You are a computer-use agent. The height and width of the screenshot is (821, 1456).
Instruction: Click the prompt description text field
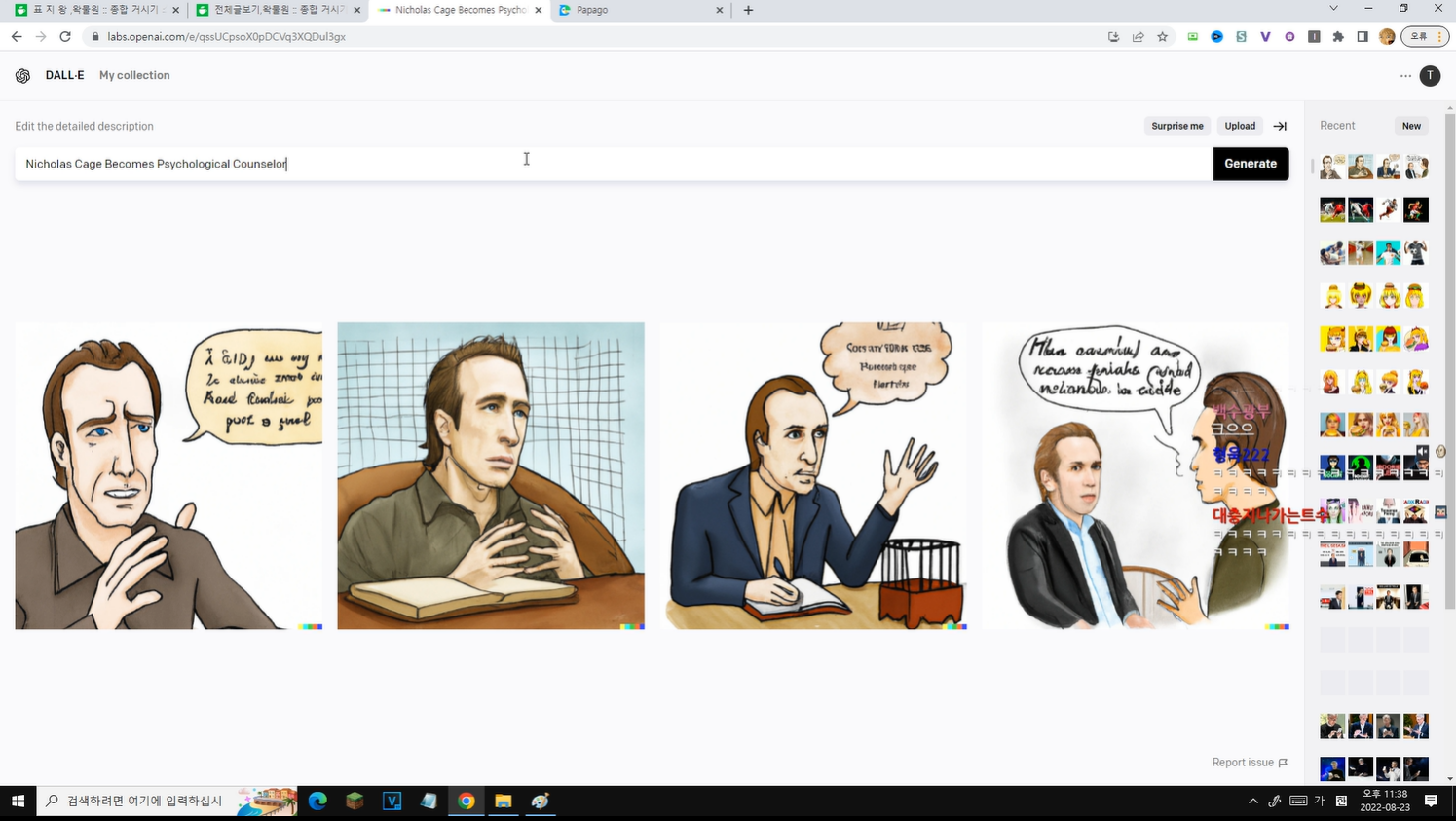(x=614, y=164)
